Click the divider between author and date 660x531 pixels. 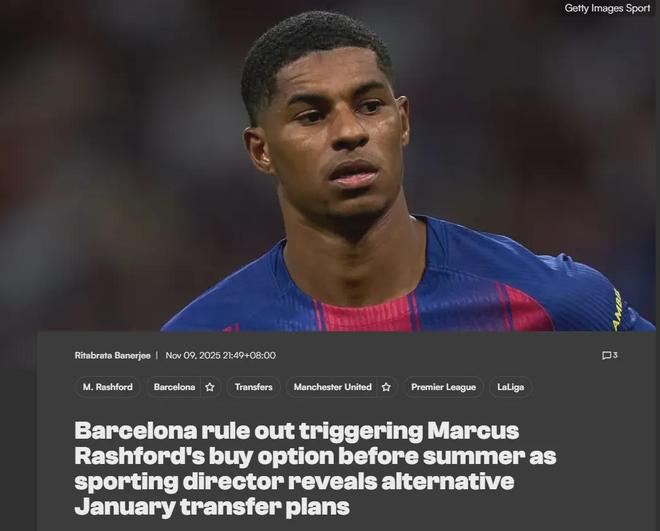coord(157,356)
